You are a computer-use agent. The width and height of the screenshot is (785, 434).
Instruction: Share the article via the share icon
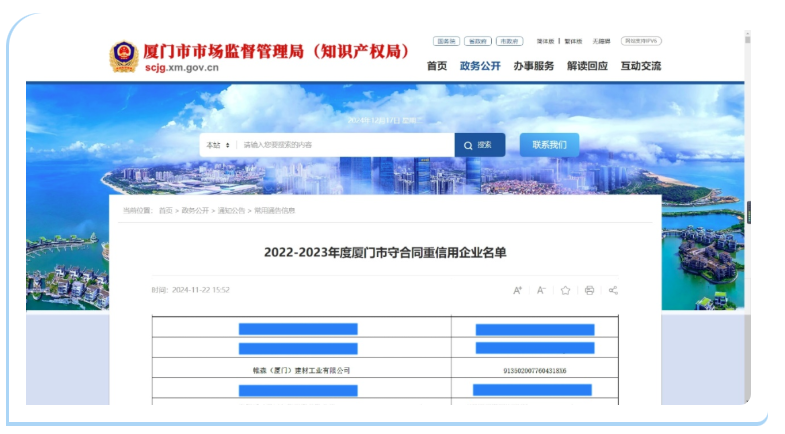coord(613,290)
